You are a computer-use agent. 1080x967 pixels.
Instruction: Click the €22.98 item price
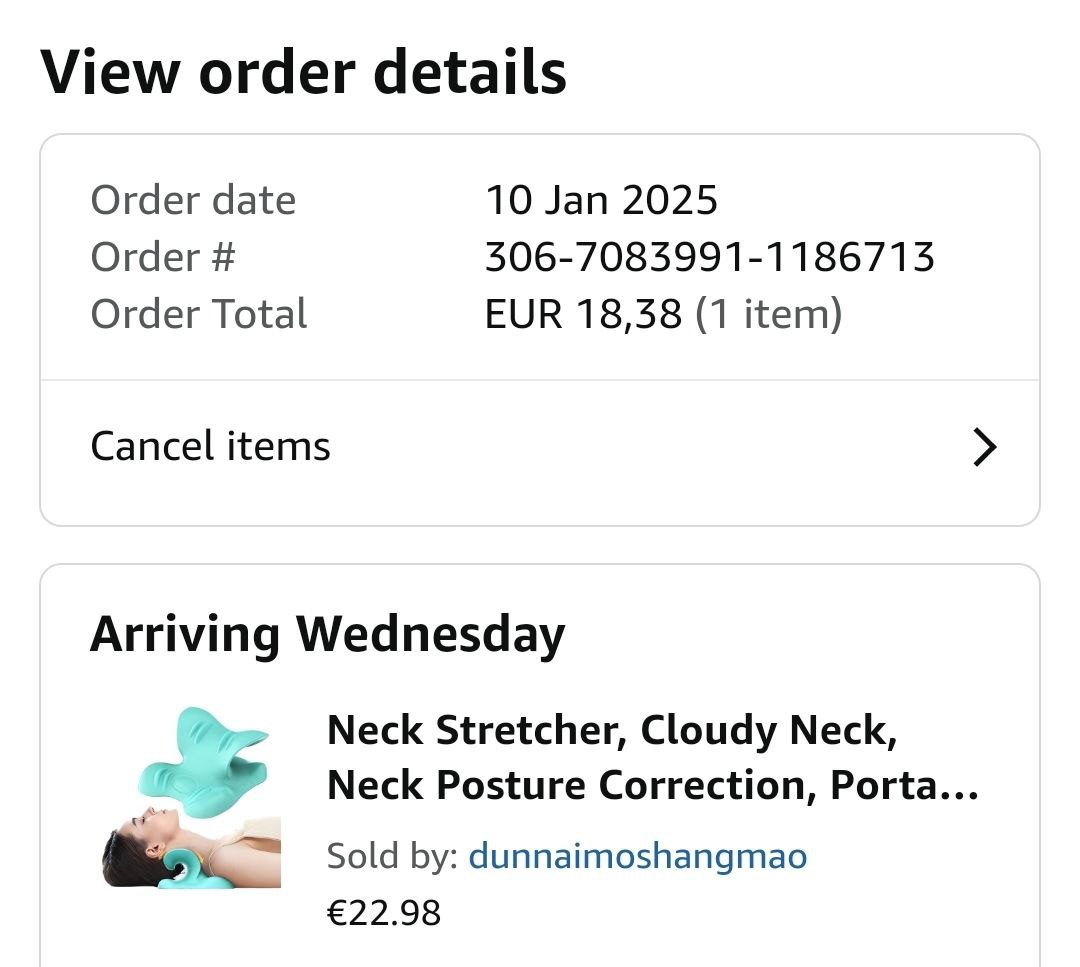click(x=383, y=912)
